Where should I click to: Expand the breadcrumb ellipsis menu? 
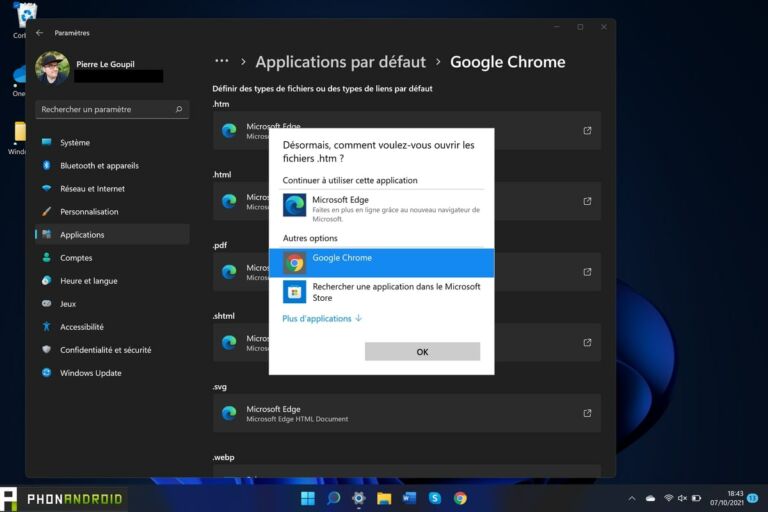coord(222,61)
